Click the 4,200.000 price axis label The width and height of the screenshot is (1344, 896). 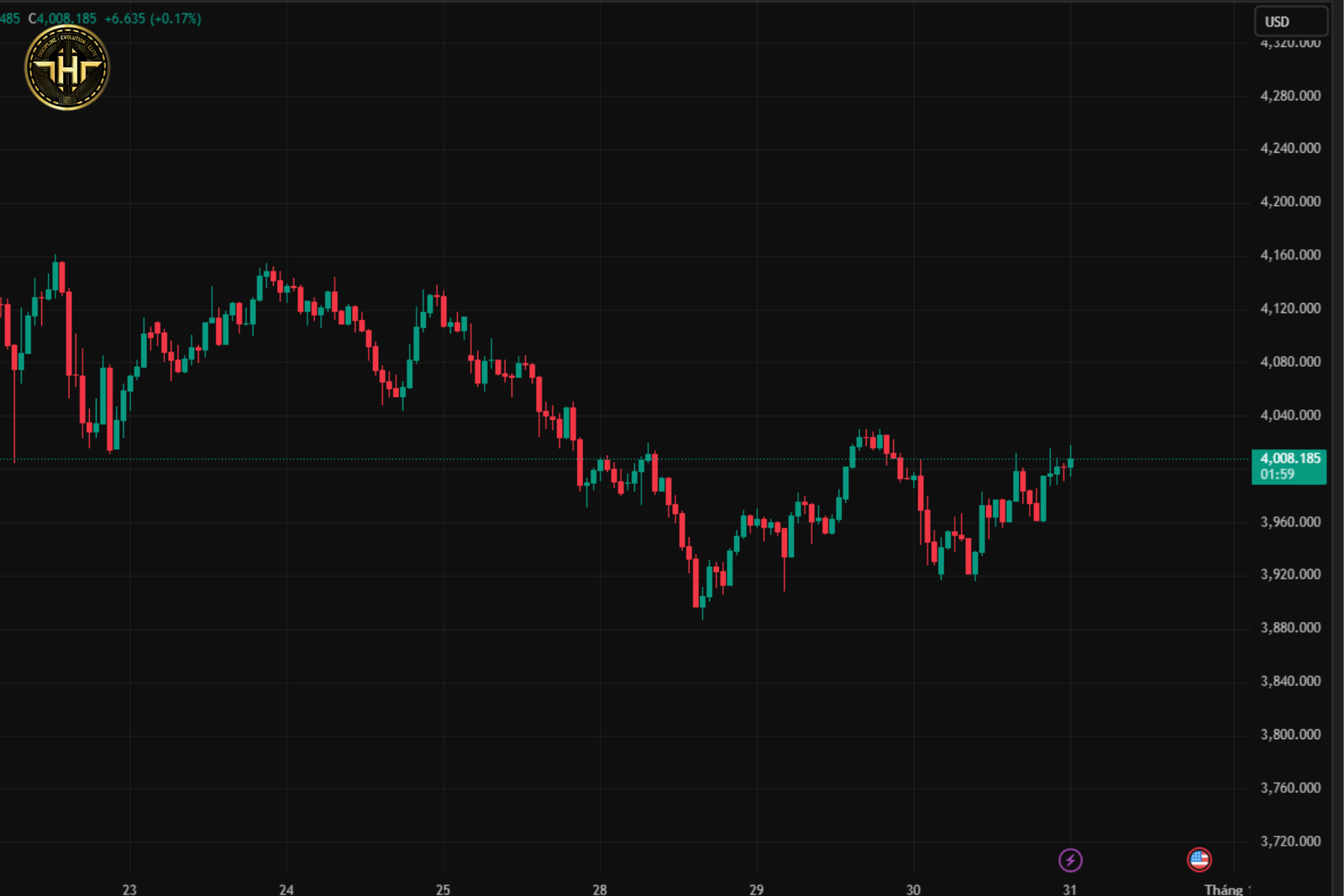pyautogui.click(x=1289, y=202)
